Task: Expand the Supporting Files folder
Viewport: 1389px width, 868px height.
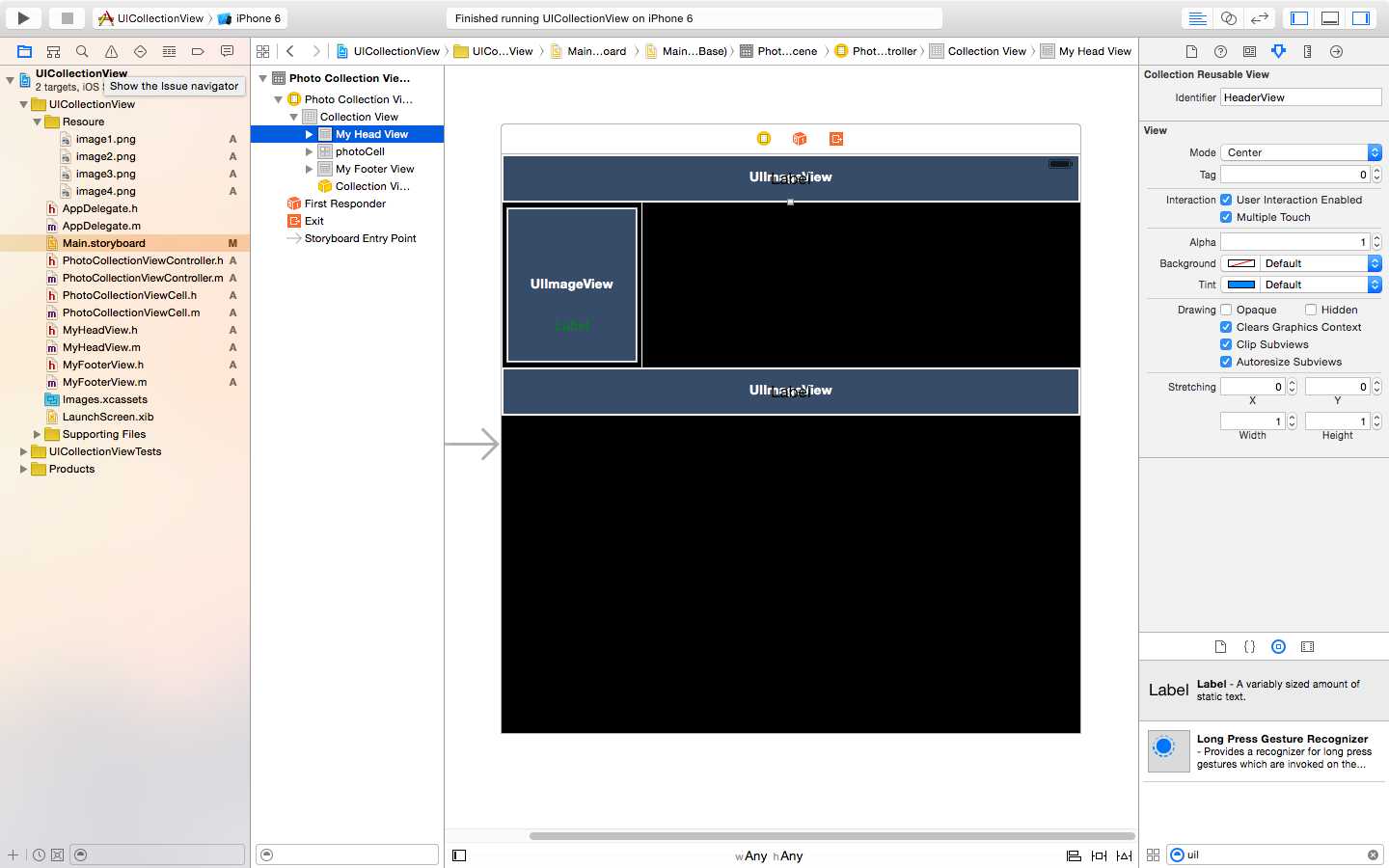Action: [37, 434]
